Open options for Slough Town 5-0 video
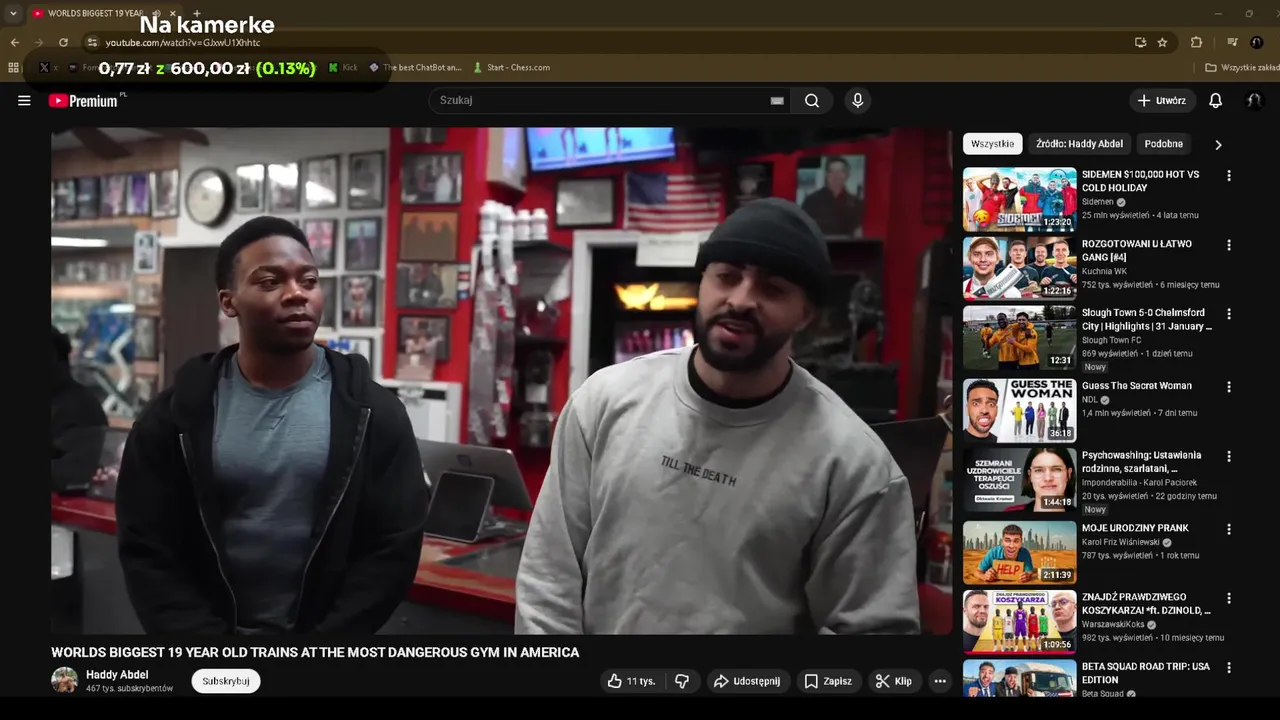This screenshot has height=720, width=1280. 1229,314
